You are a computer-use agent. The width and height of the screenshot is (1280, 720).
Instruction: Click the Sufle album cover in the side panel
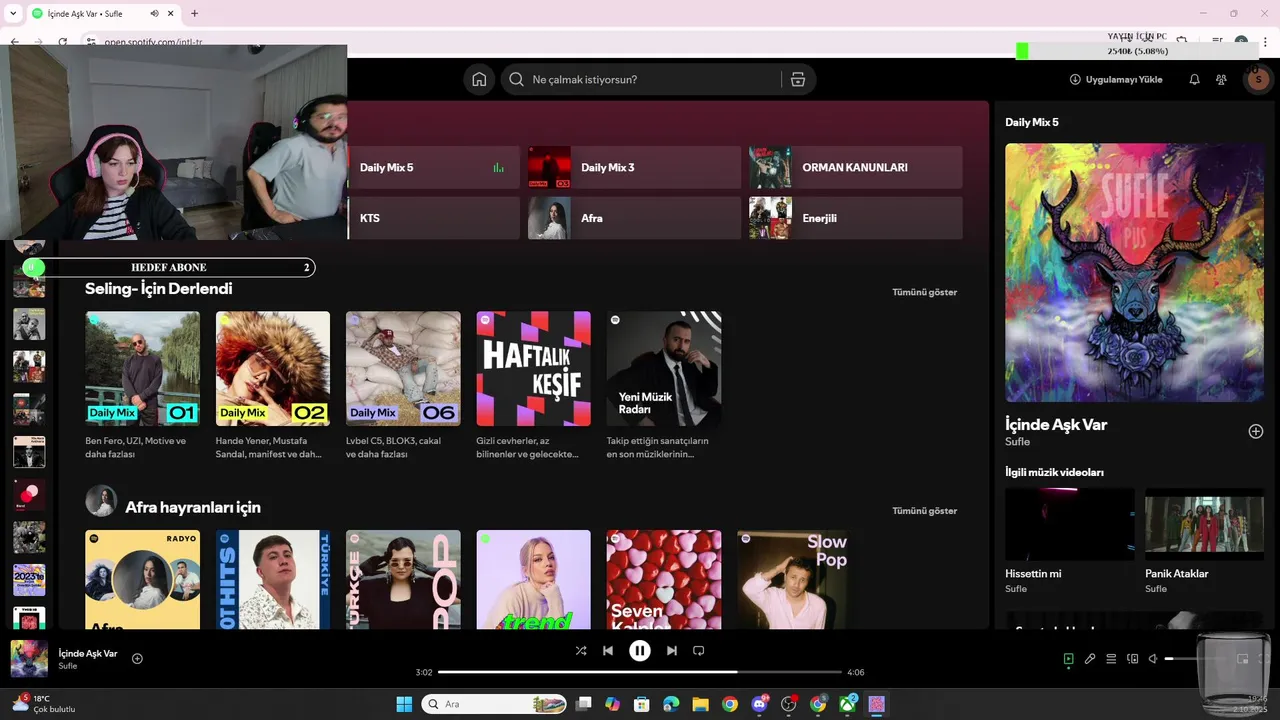click(1134, 272)
